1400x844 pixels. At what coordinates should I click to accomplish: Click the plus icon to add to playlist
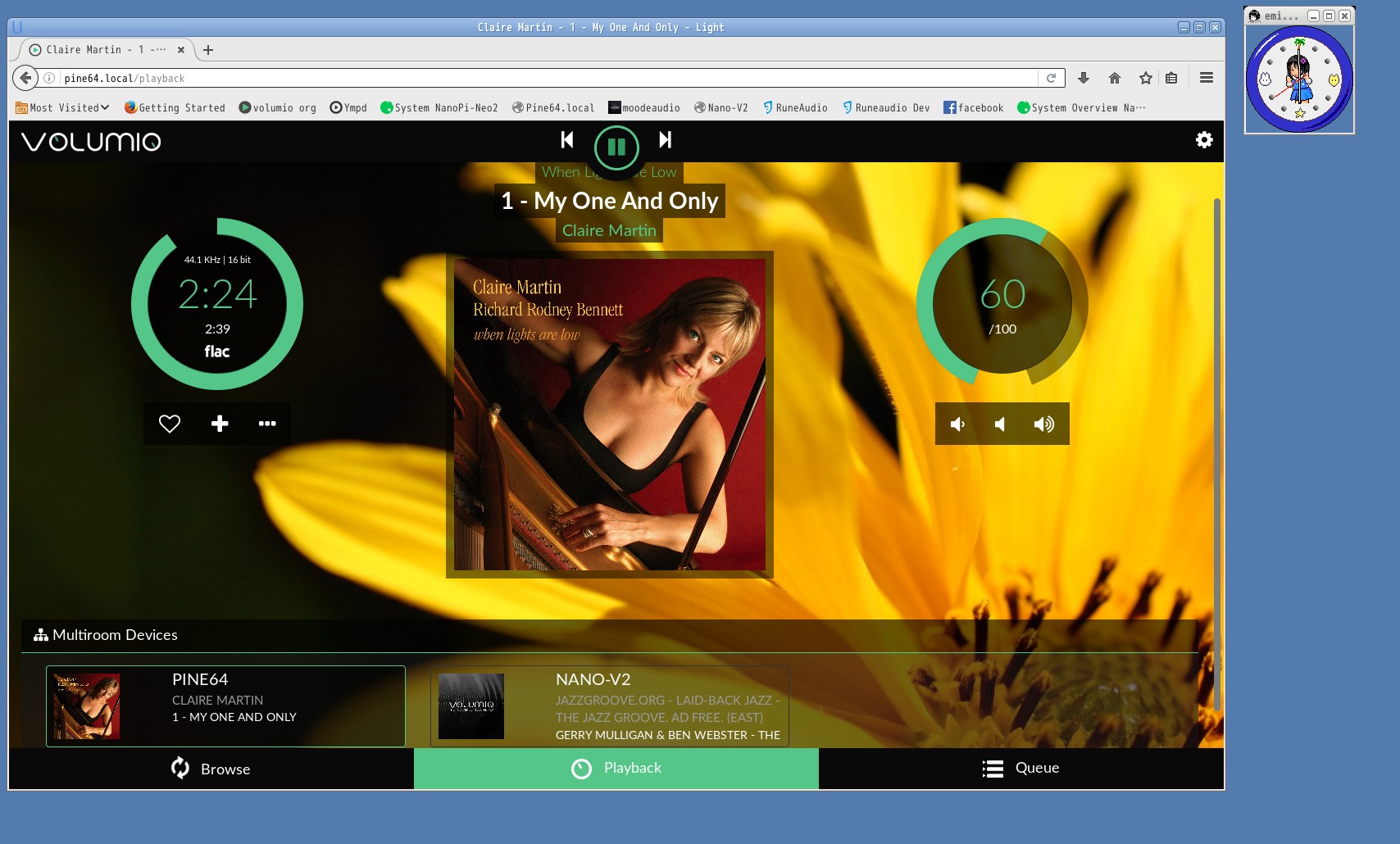click(x=220, y=424)
